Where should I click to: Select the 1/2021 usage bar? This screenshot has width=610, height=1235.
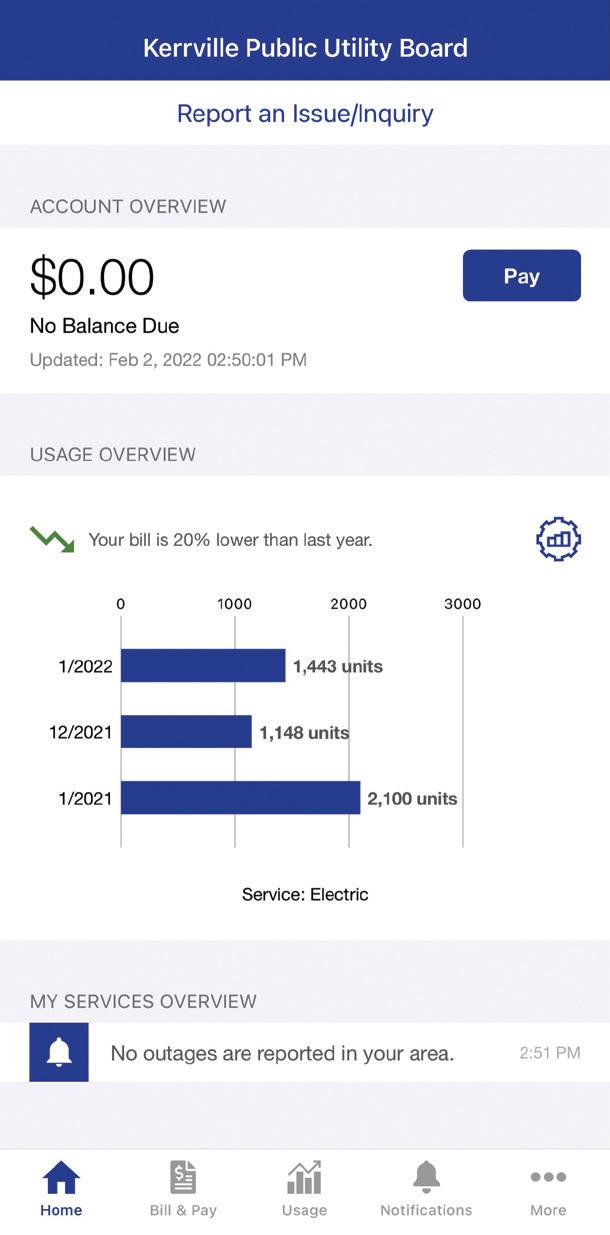[x=240, y=798]
